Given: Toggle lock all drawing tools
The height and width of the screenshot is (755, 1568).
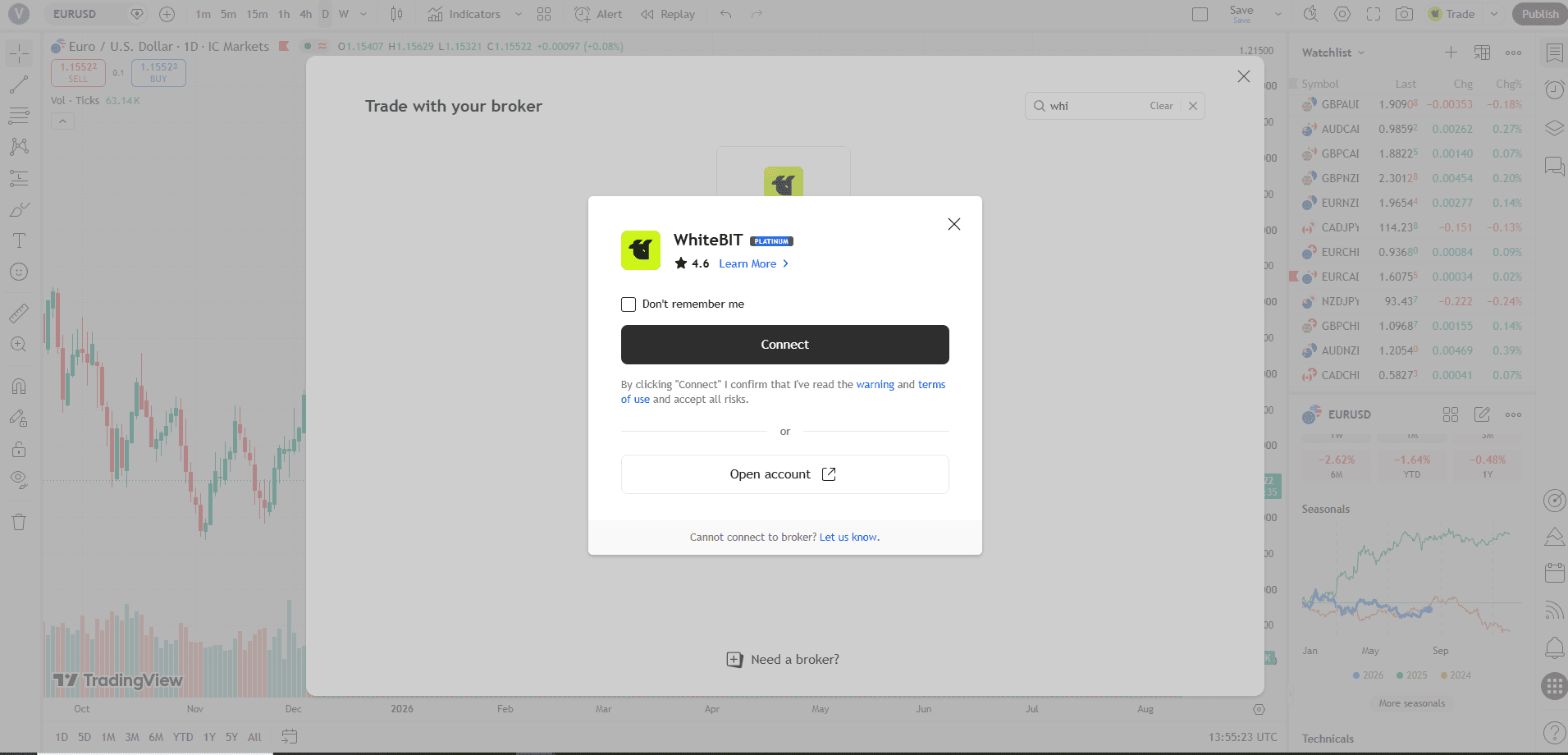Looking at the screenshot, I should pos(19,449).
